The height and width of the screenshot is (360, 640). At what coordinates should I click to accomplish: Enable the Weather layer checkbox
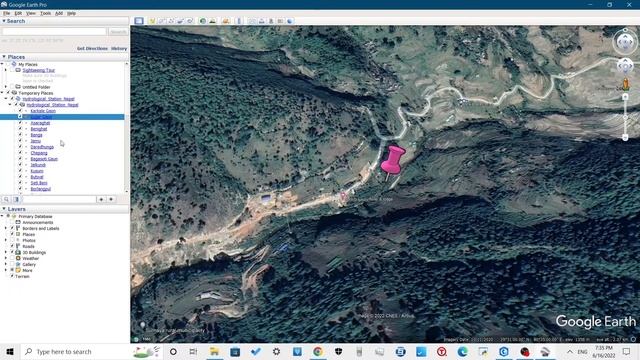click(12, 258)
